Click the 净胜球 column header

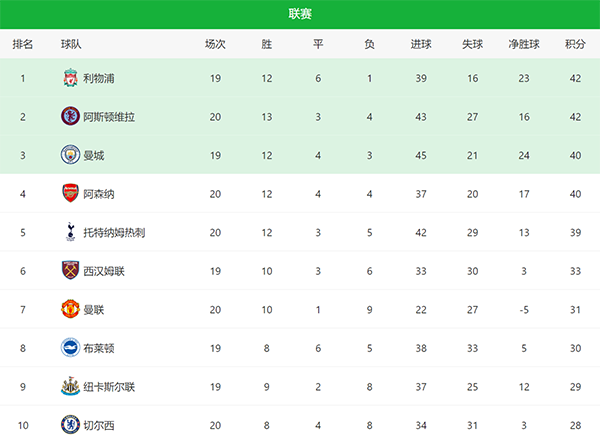coord(524,44)
